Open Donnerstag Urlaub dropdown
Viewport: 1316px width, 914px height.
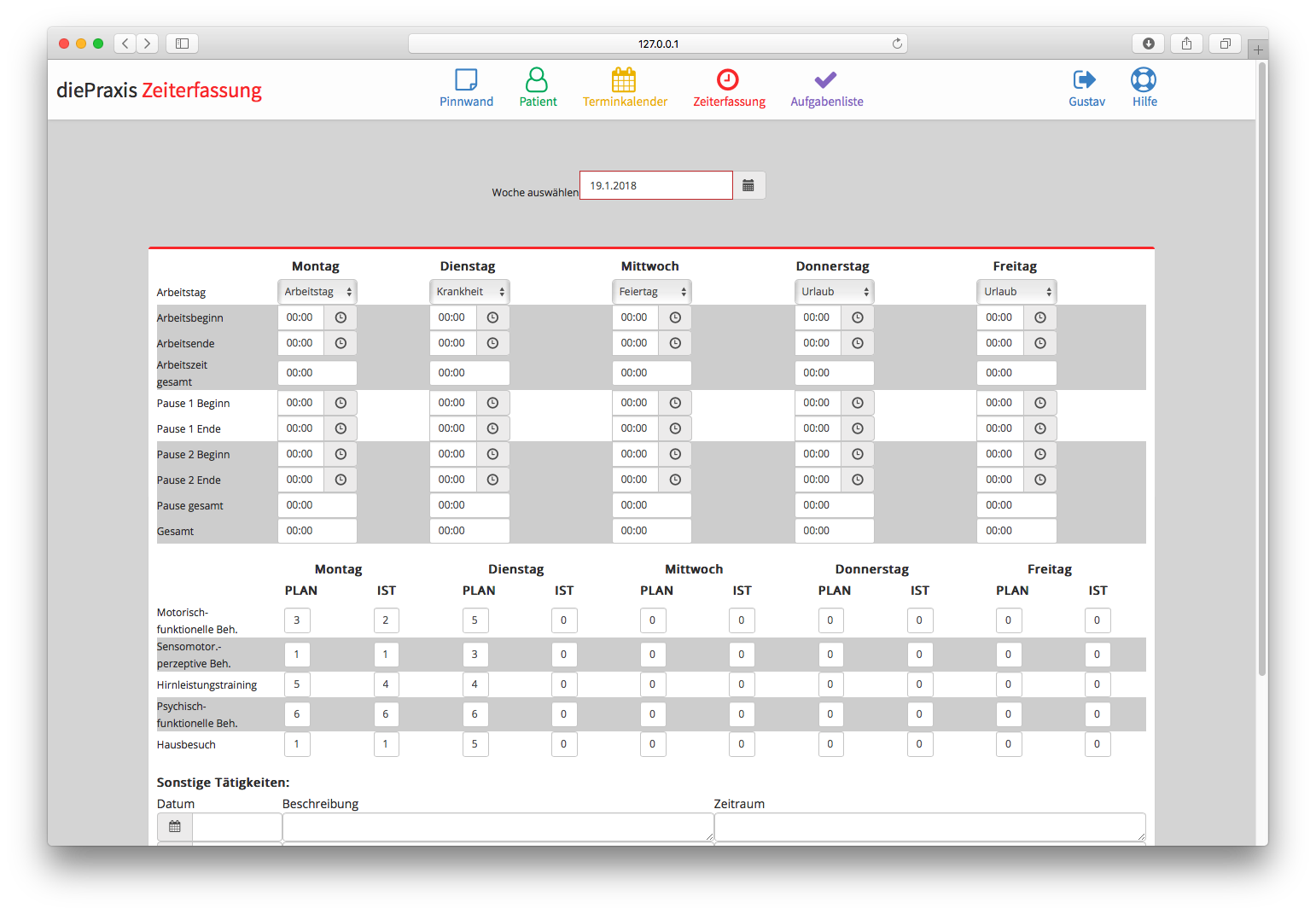[x=835, y=292]
